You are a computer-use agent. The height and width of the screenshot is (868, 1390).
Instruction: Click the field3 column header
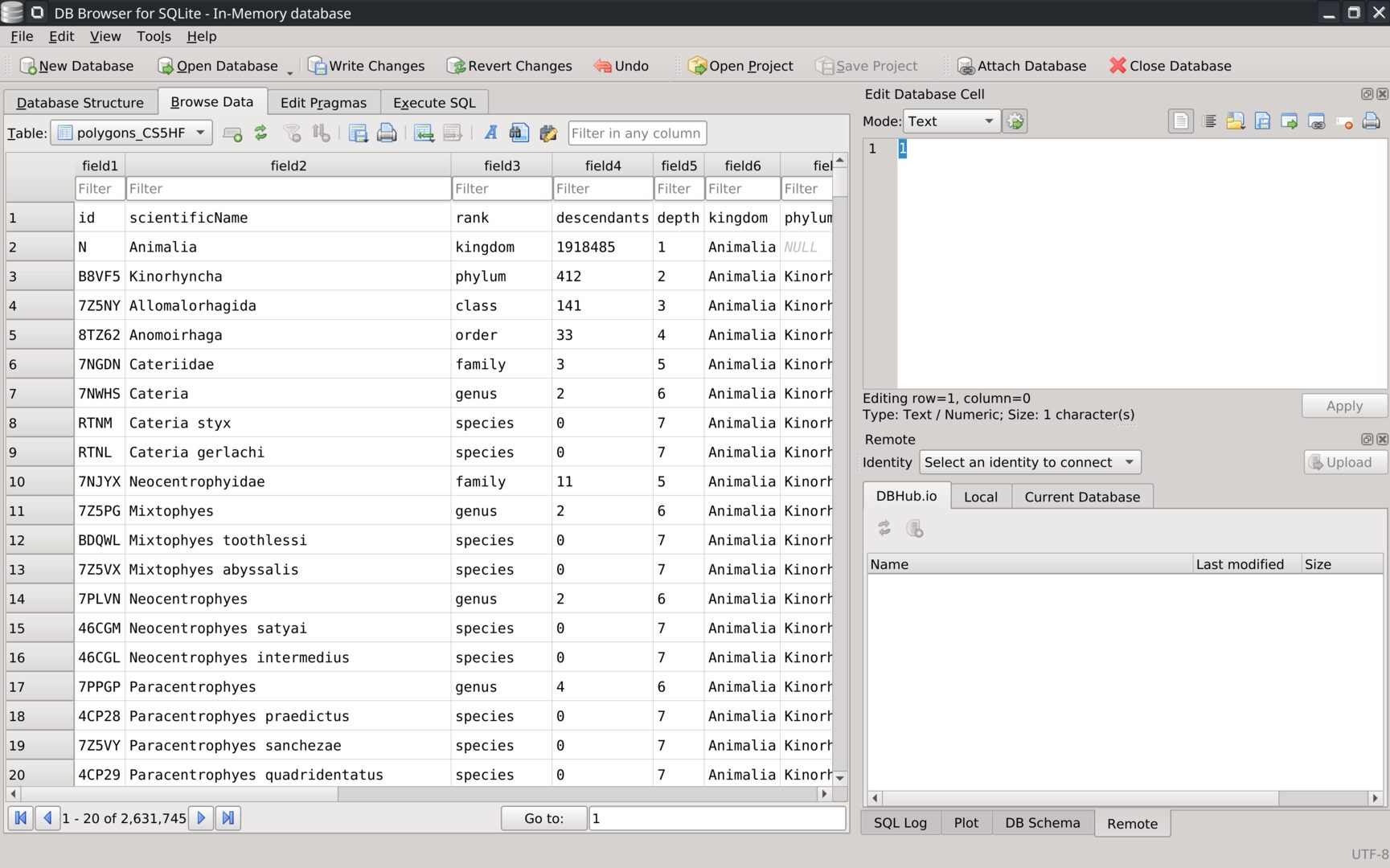(x=502, y=166)
